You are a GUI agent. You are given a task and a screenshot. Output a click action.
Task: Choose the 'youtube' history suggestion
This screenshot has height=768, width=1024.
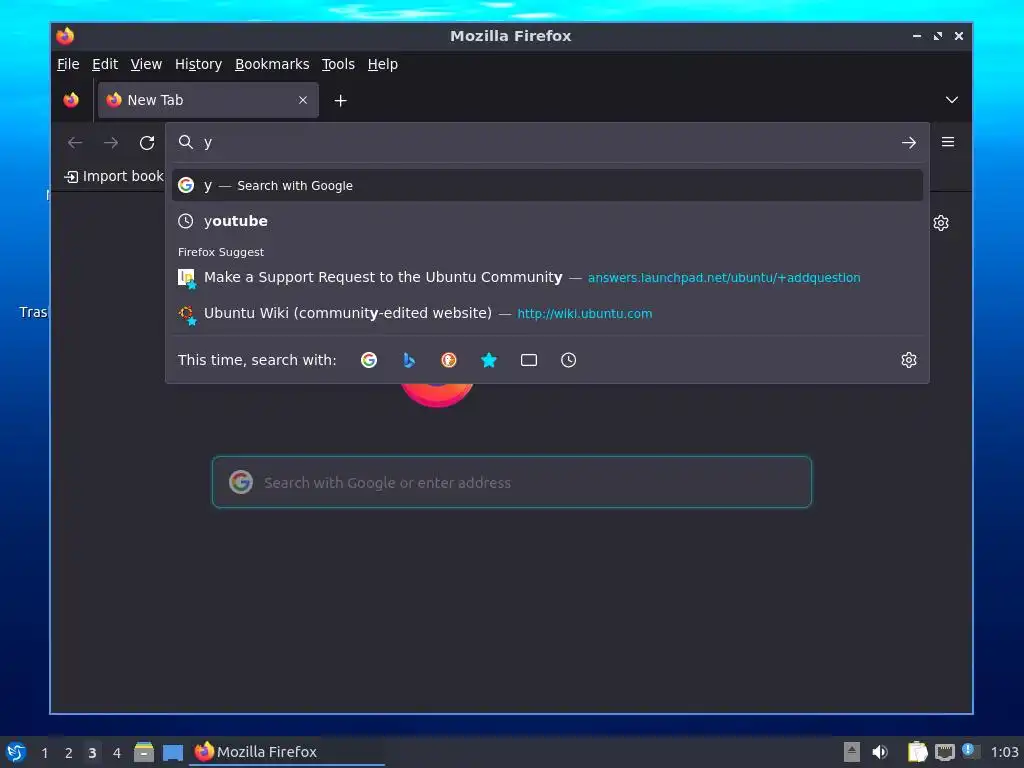click(547, 221)
